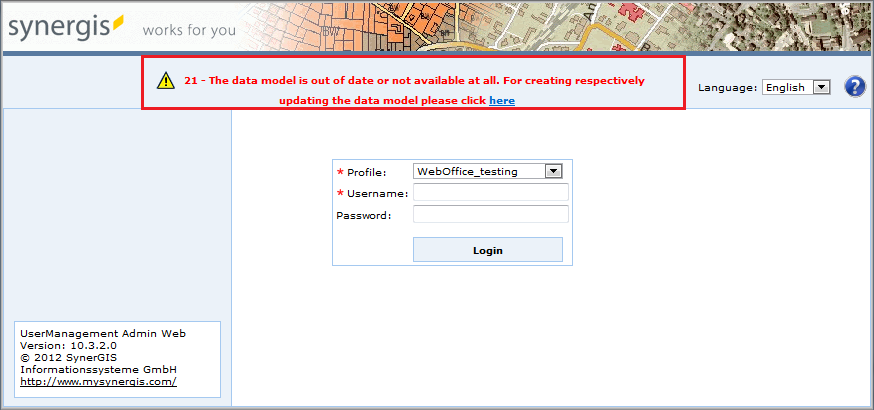
Task: Click the 'works for you' slogan text
Action: click(x=189, y=30)
